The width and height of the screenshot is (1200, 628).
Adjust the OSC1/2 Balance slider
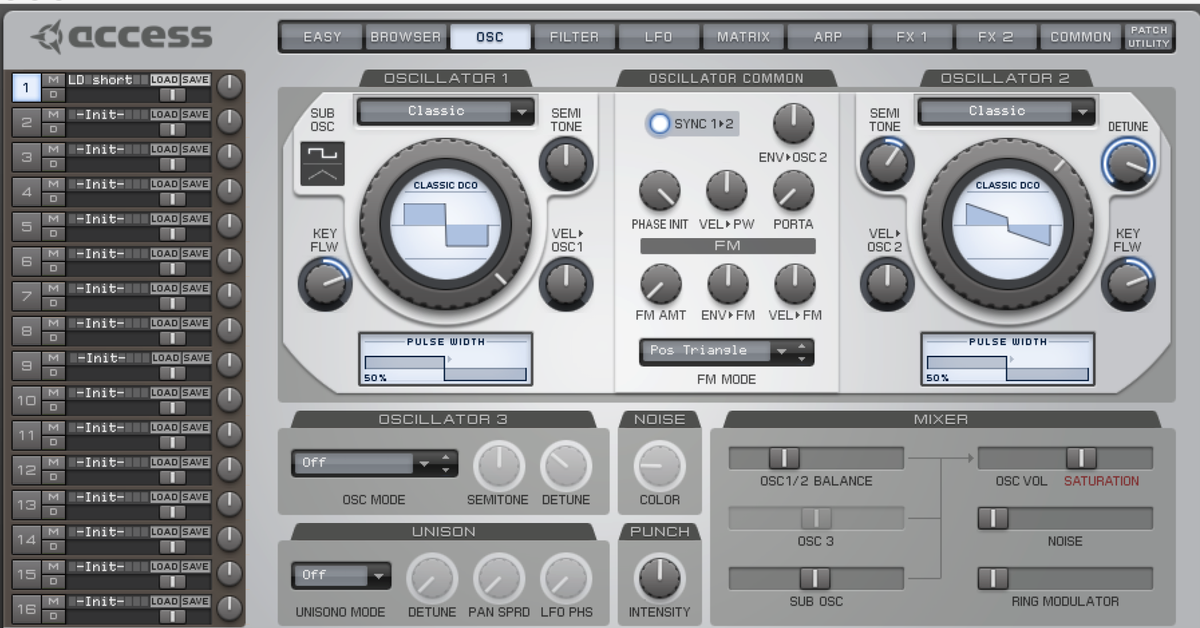pos(816,458)
